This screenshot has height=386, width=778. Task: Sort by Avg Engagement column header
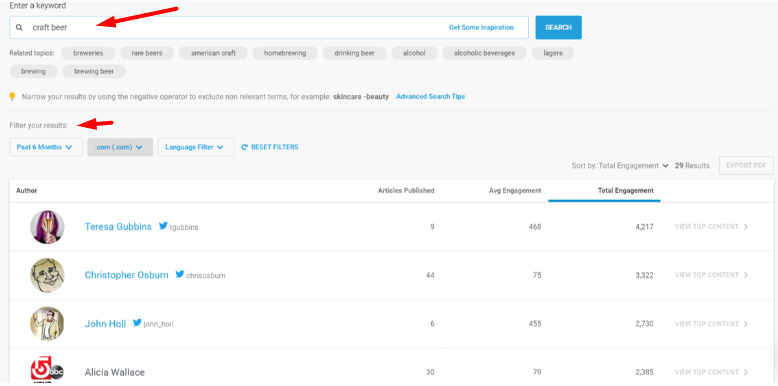coord(515,191)
